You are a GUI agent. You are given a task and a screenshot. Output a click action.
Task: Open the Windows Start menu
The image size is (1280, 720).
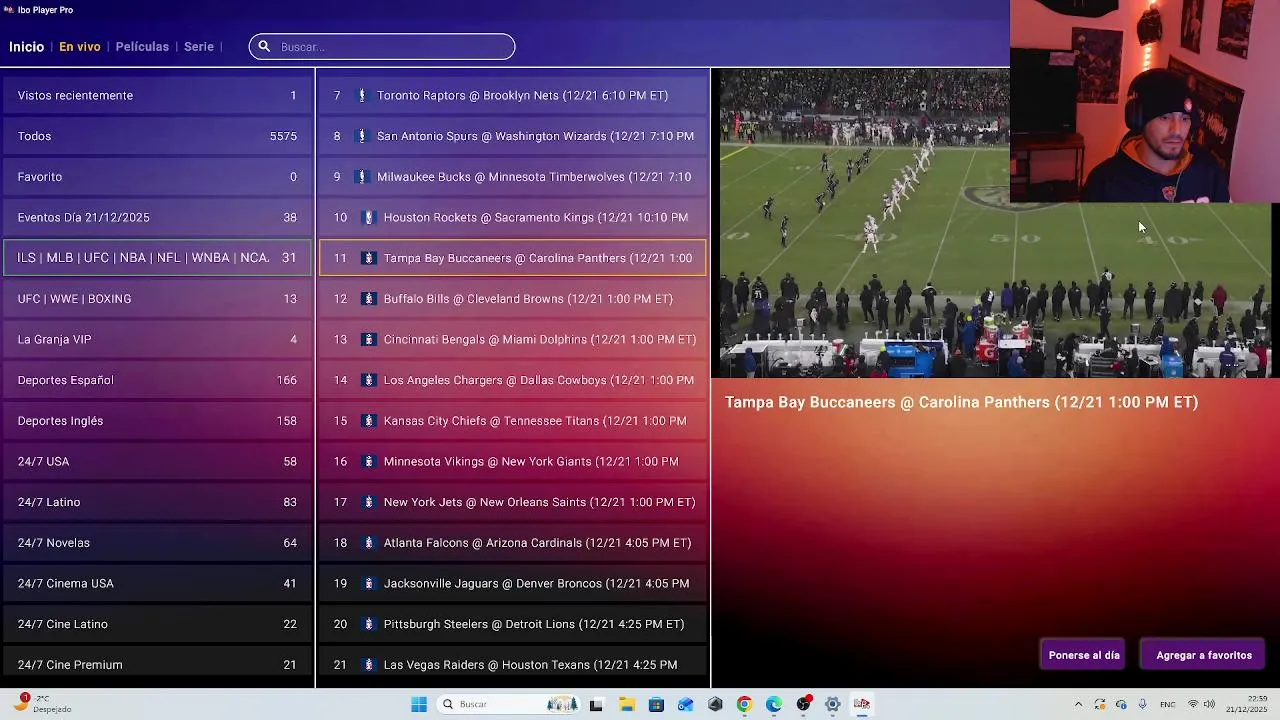point(419,705)
